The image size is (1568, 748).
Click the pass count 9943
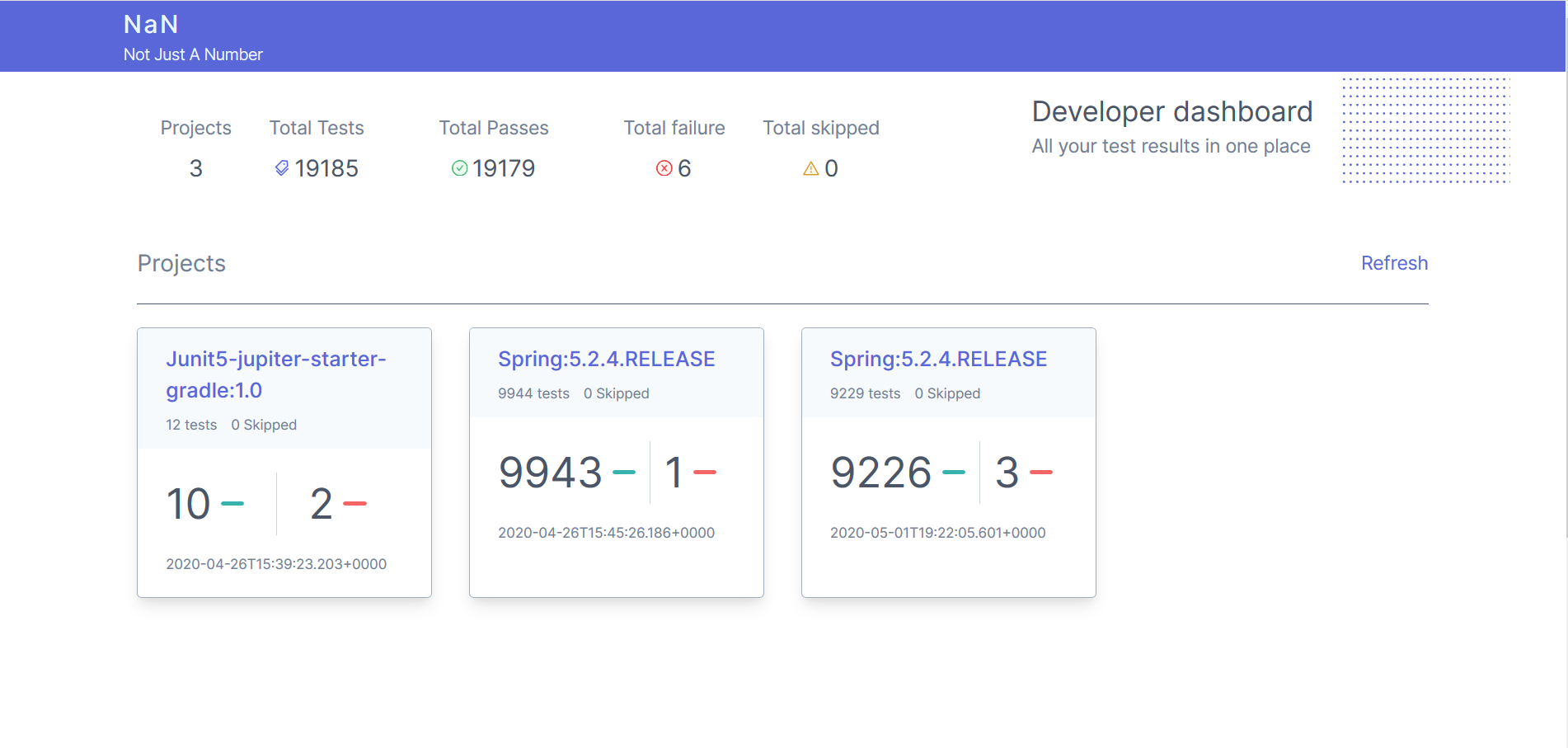[x=551, y=473]
